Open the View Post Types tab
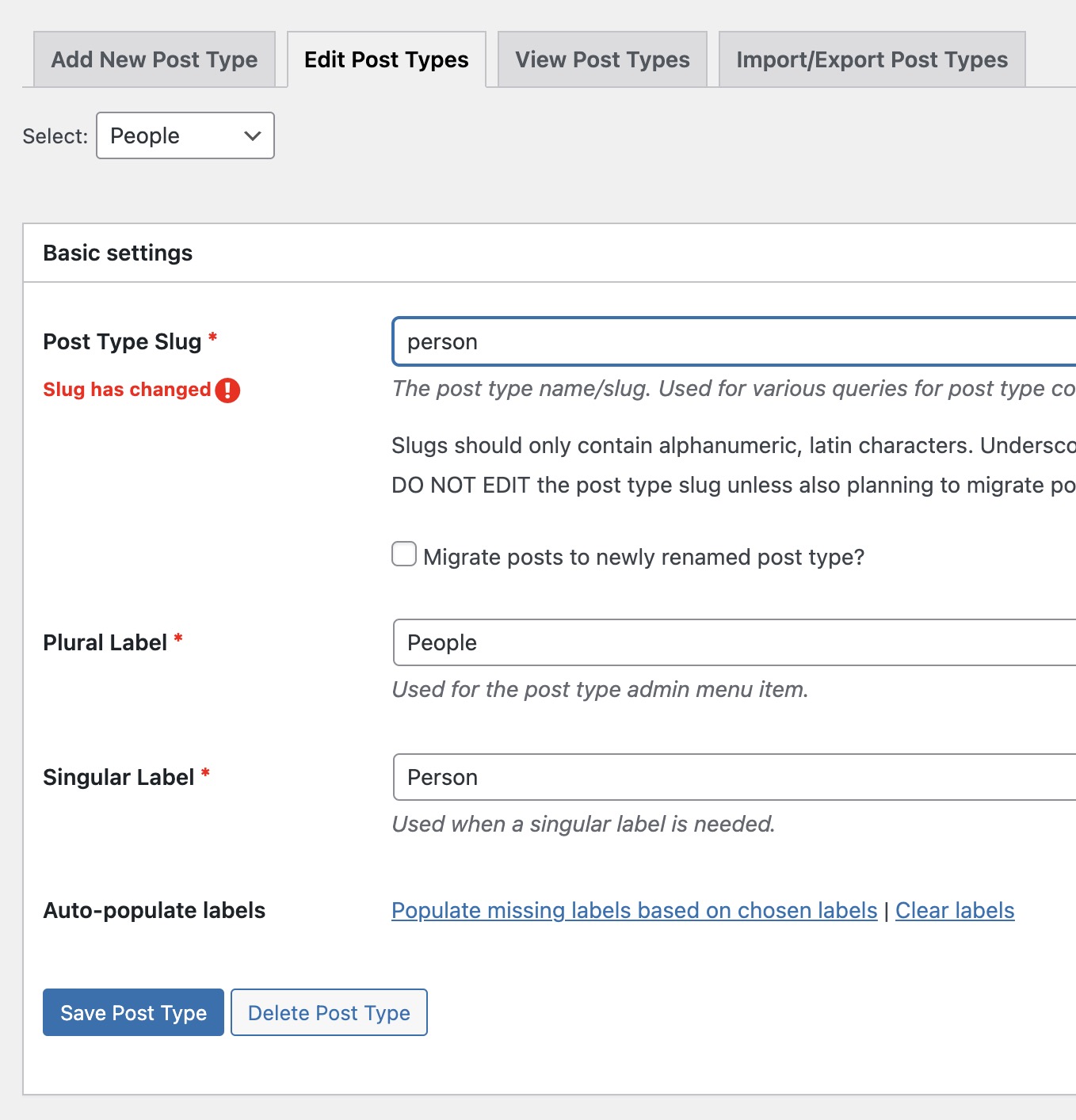Screen dimensions: 1076x1120 pos(602,59)
